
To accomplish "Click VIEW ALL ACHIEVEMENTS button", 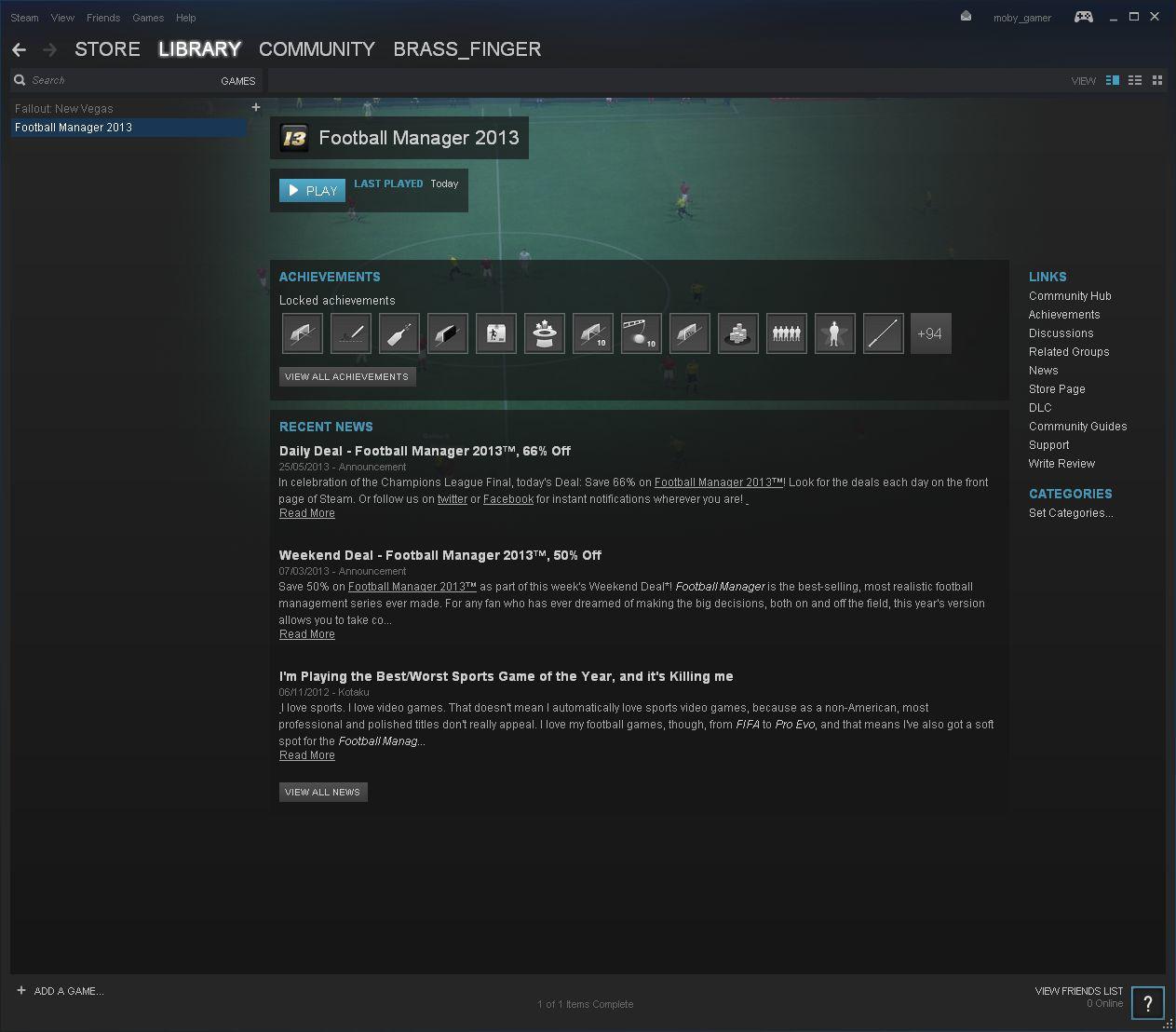I will (x=347, y=376).
